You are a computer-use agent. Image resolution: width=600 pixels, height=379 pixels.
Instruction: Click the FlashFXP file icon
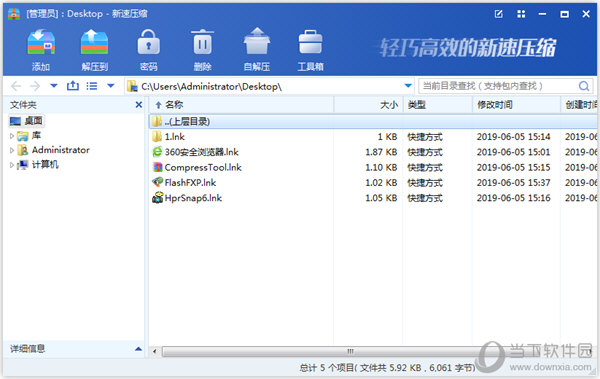[x=157, y=182]
